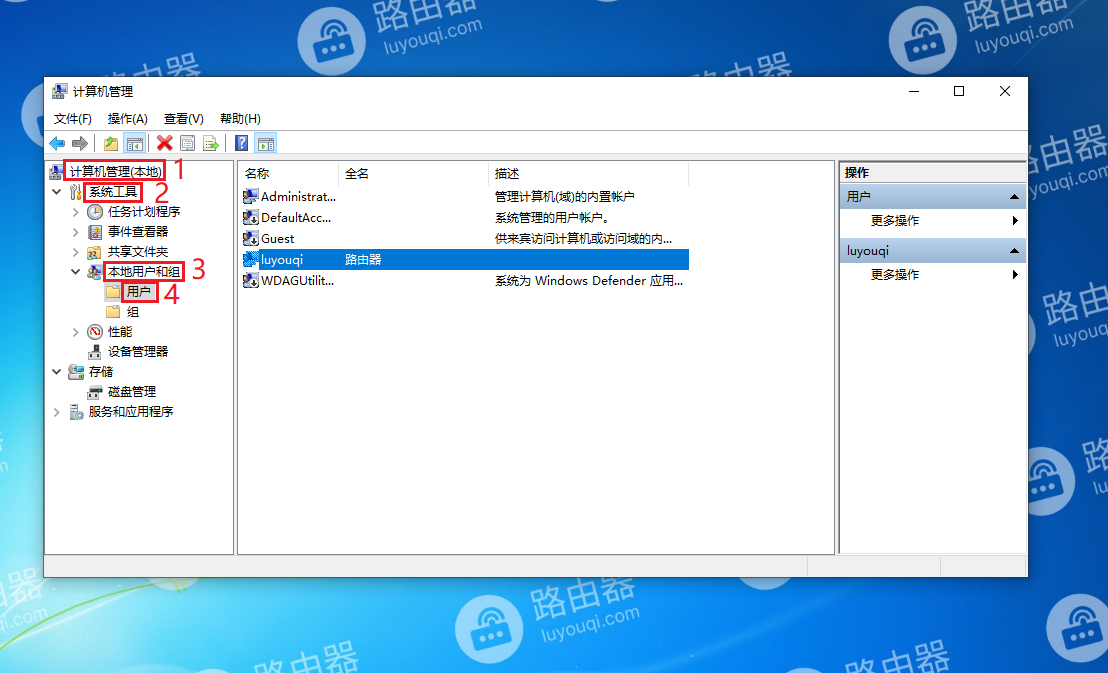This screenshot has height=673, width=1108.
Task: Open the 帮助(H) menu
Action: click(x=240, y=119)
